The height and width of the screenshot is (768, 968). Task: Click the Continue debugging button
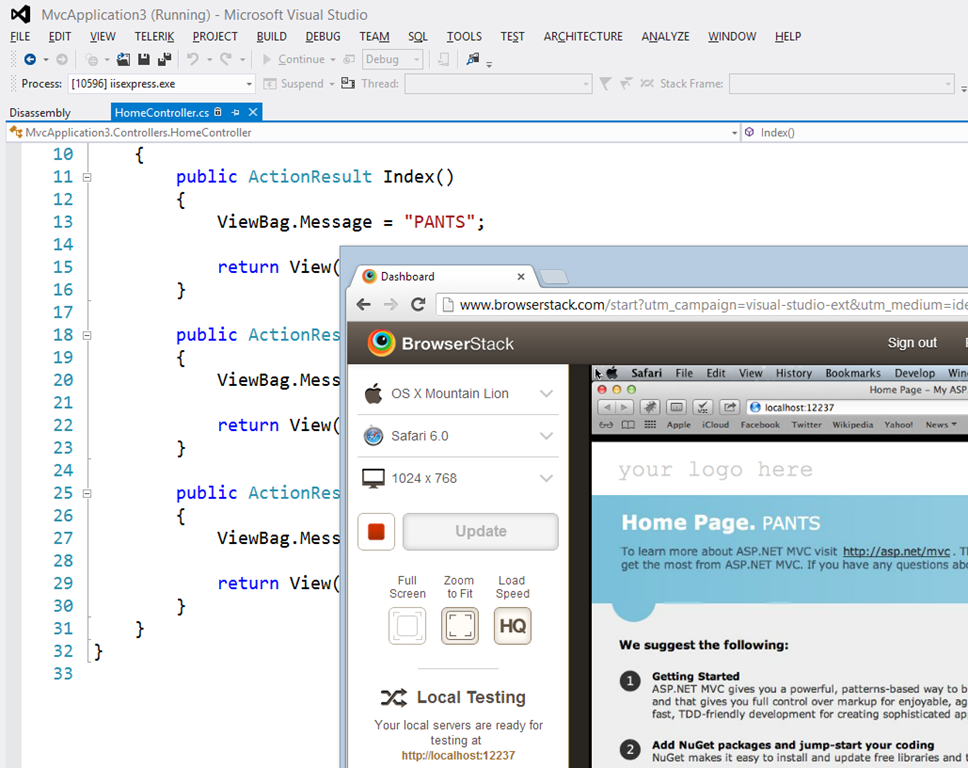coord(294,59)
